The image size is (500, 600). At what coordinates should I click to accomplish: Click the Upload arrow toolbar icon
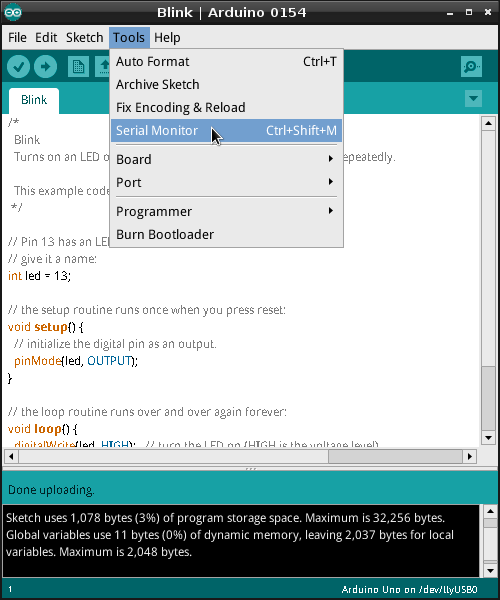pos(46,67)
